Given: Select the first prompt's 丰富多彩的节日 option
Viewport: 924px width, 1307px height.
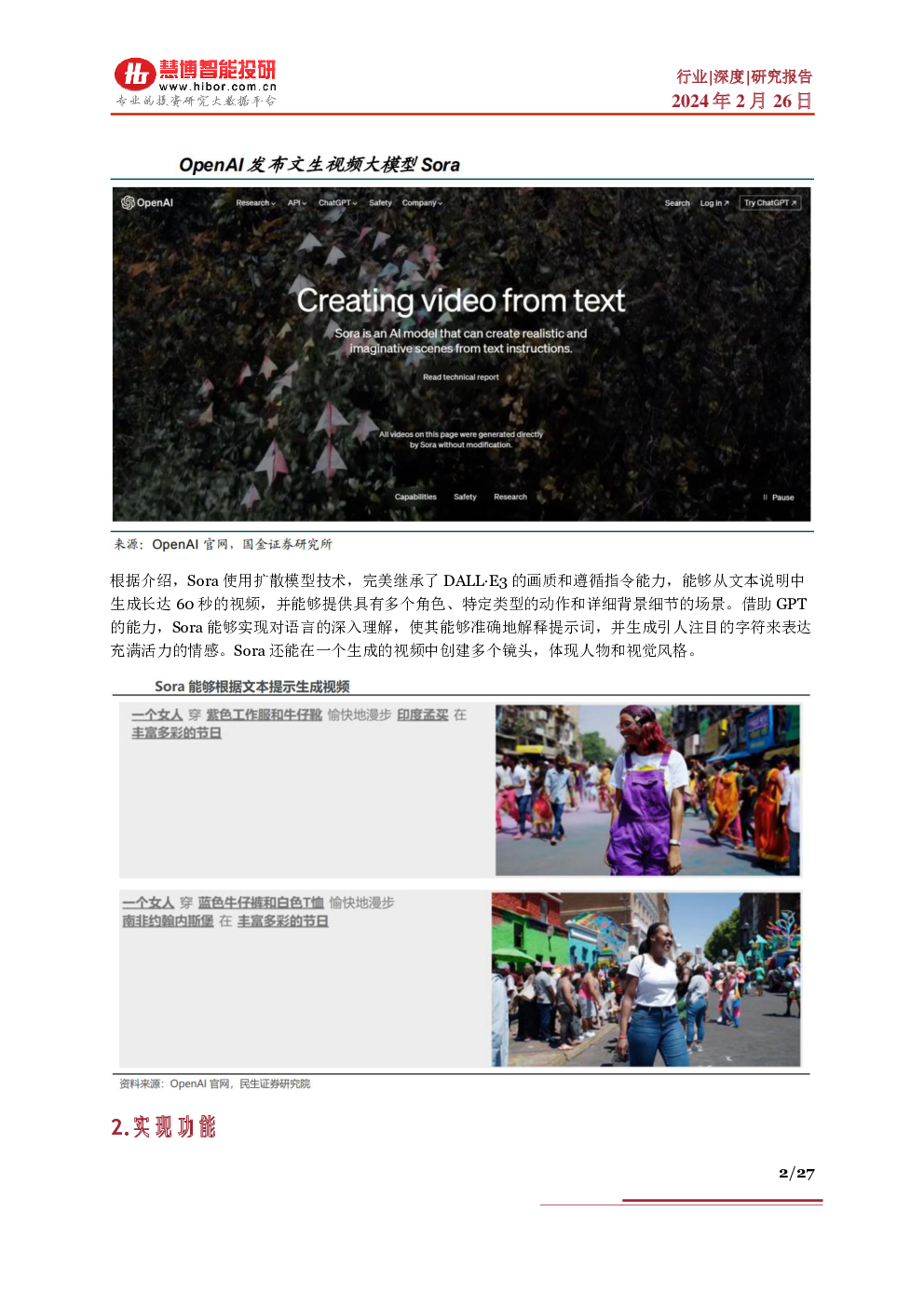Looking at the screenshot, I should pos(176,733).
